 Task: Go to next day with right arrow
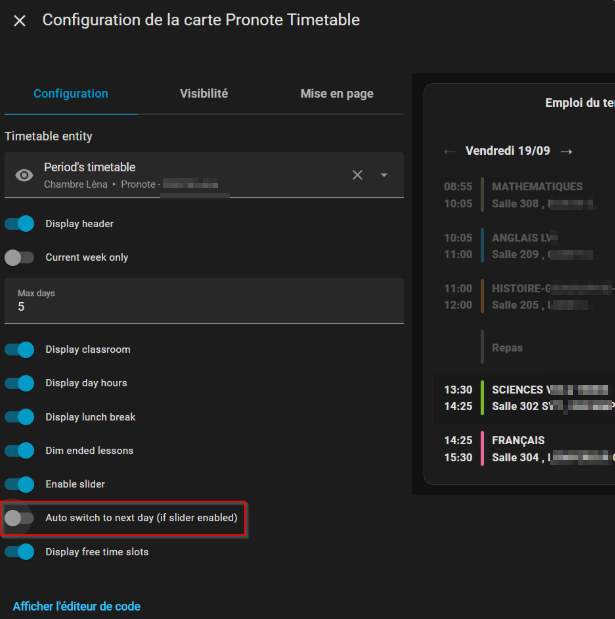[x=566, y=151]
